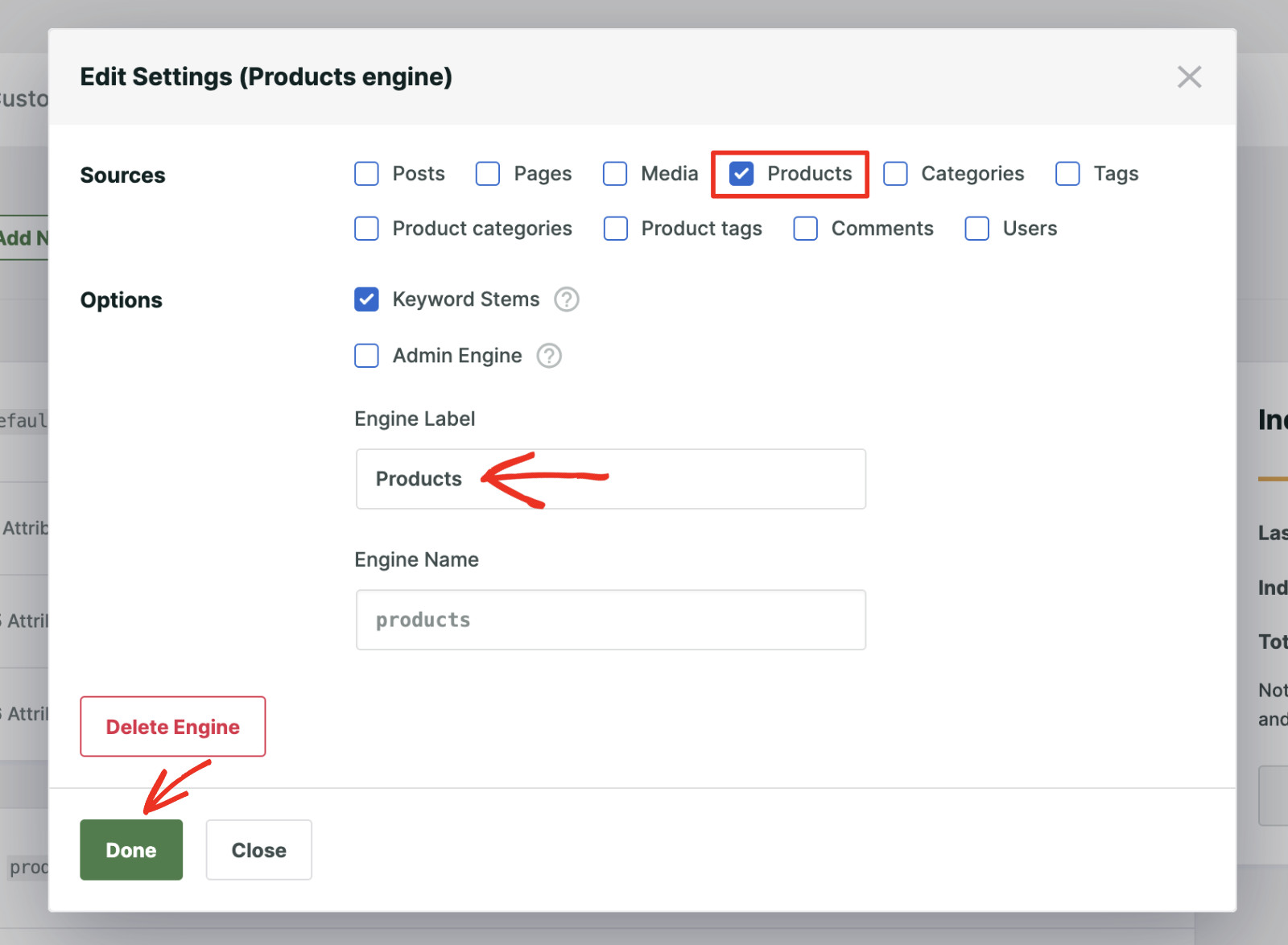The image size is (1288, 945).
Task: Enable the Product categories source checkbox
Action: [x=366, y=229]
